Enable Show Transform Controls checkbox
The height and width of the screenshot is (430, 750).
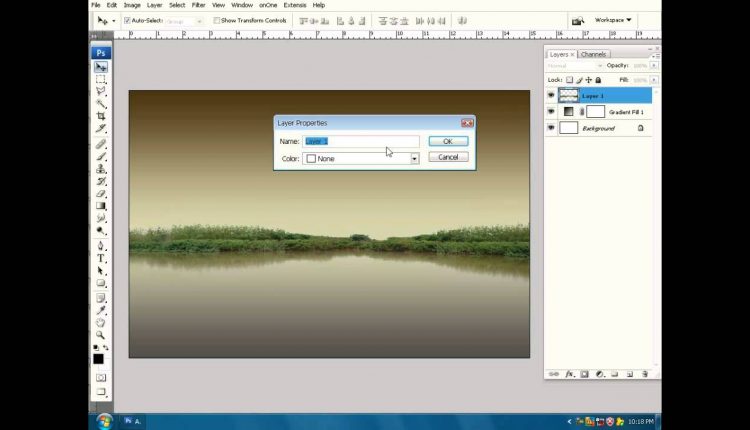217,21
